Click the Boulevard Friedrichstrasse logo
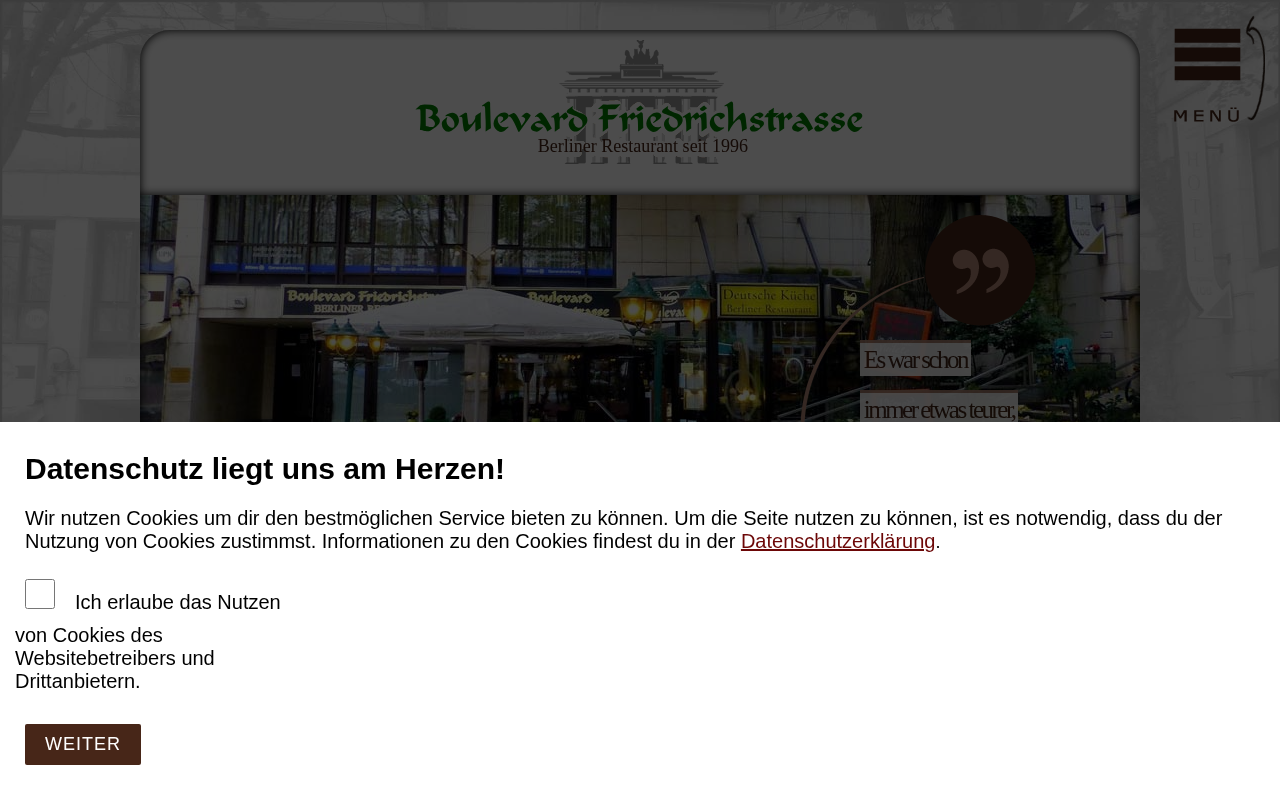 pyautogui.click(x=640, y=102)
